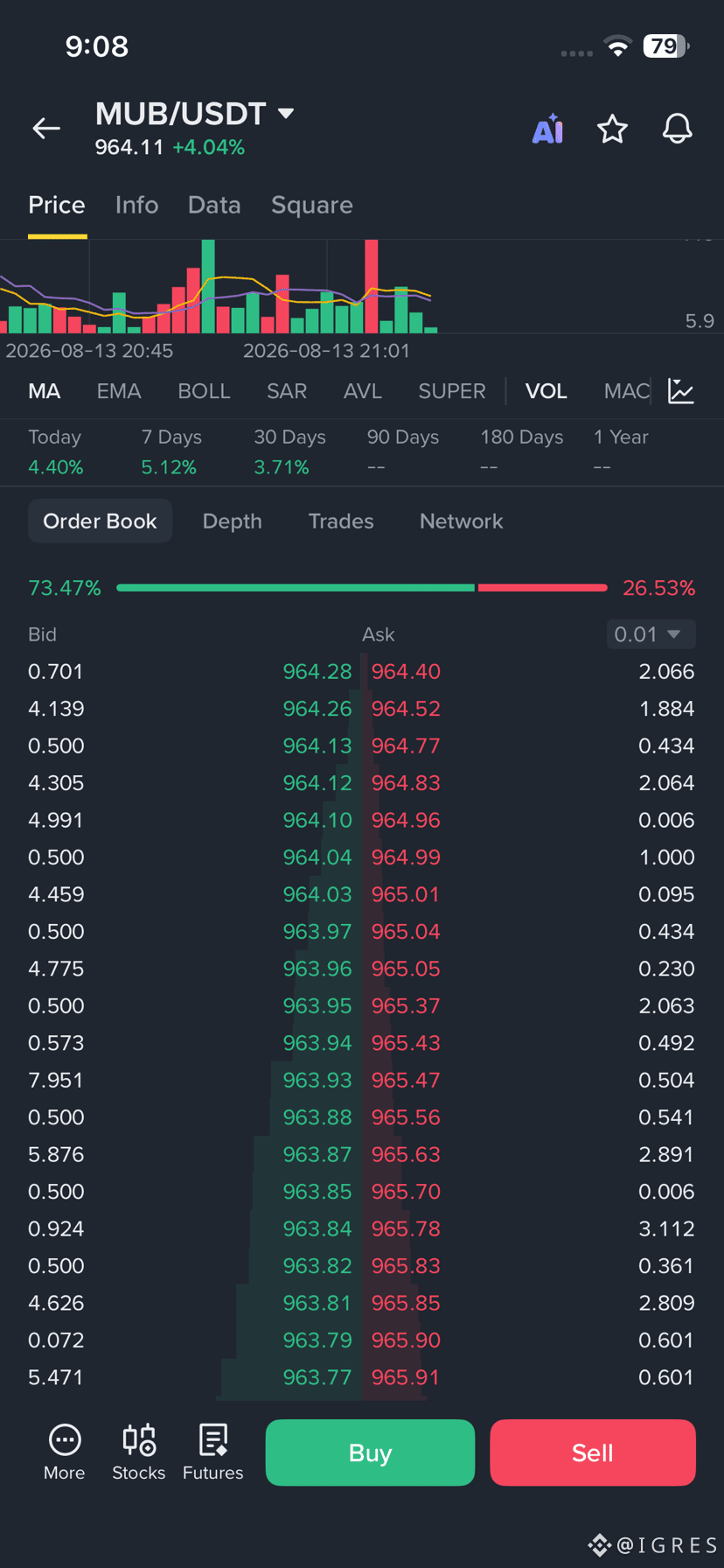
Task: Expand MUB/USDT pair selector
Action: [194, 114]
